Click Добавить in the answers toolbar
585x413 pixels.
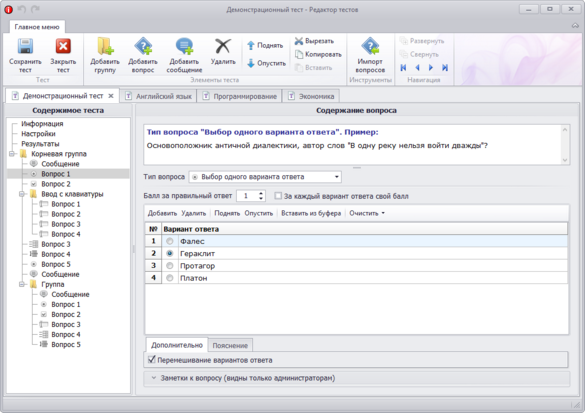click(162, 213)
